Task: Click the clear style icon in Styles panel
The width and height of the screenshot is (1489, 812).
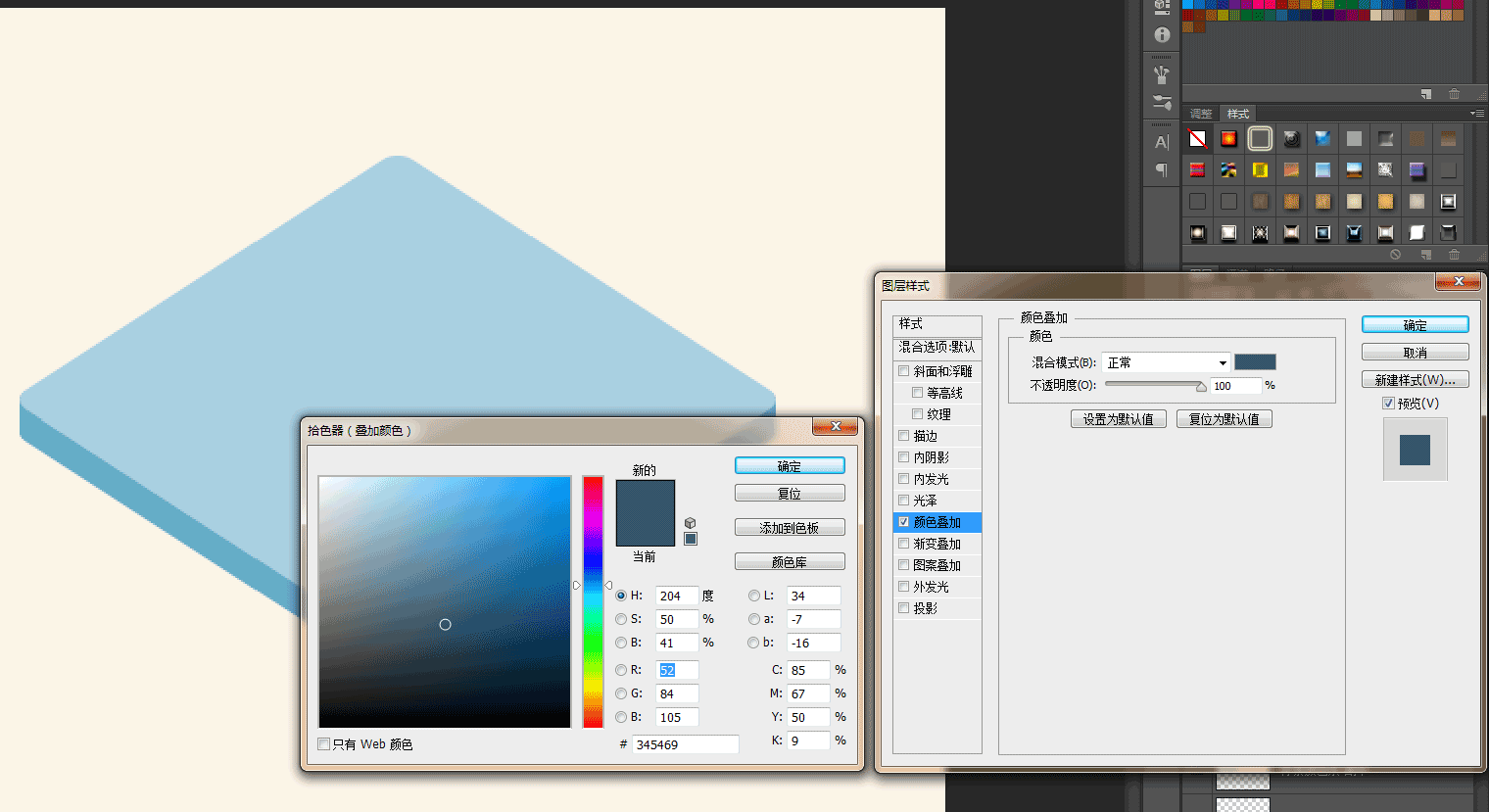Action: coord(1395,255)
